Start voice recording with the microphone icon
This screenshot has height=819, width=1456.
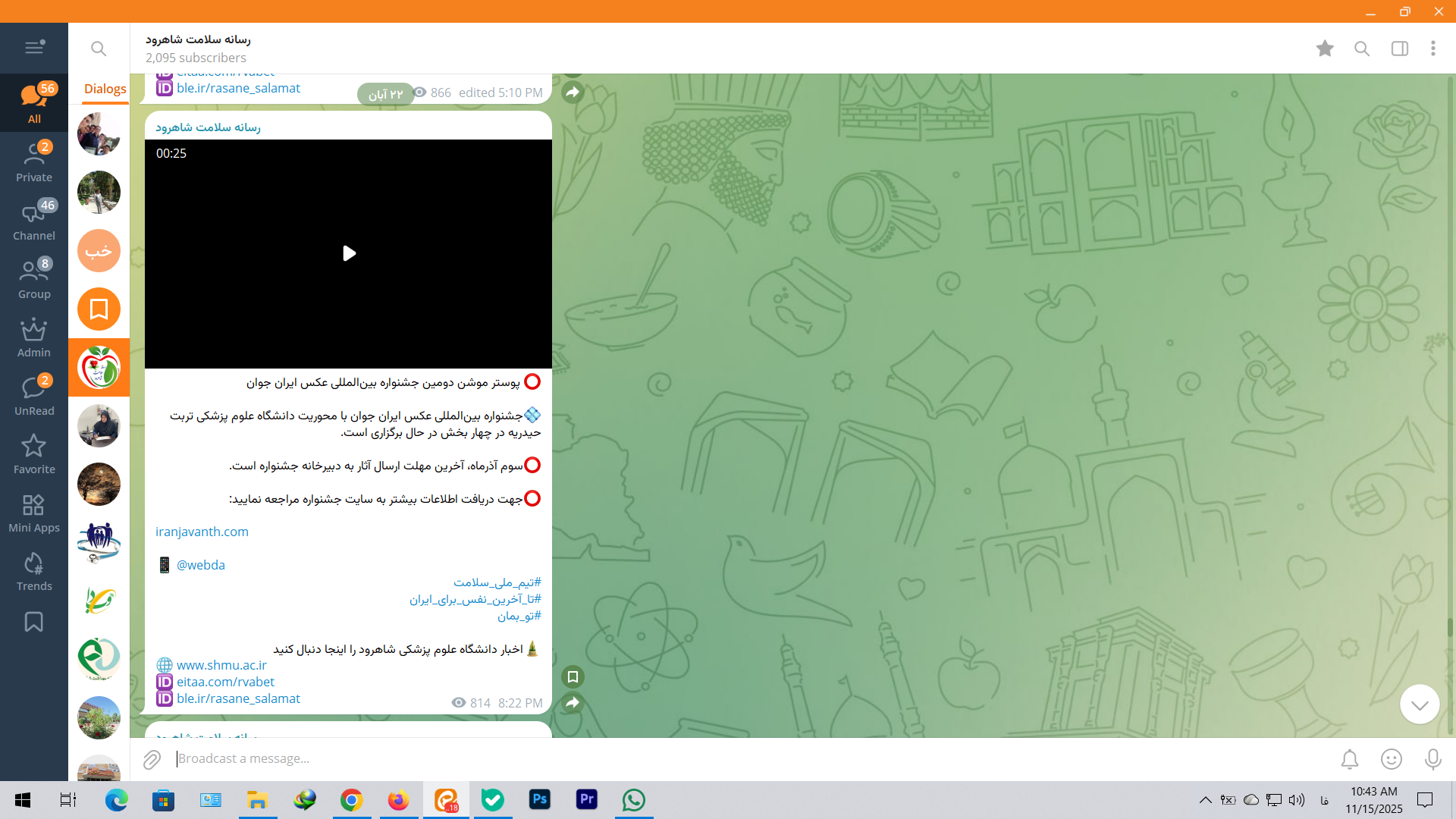(x=1432, y=759)
